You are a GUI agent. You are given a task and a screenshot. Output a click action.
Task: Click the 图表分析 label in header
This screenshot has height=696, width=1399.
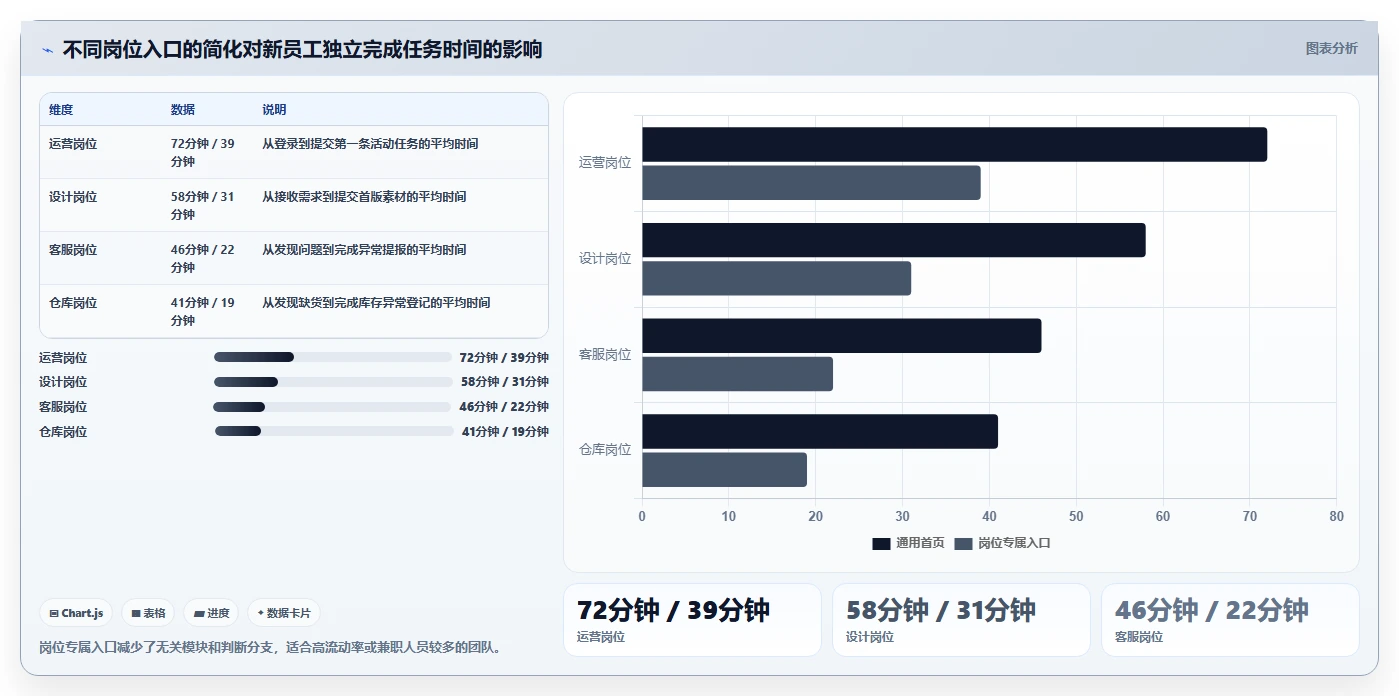click(x=1331, y=48)
